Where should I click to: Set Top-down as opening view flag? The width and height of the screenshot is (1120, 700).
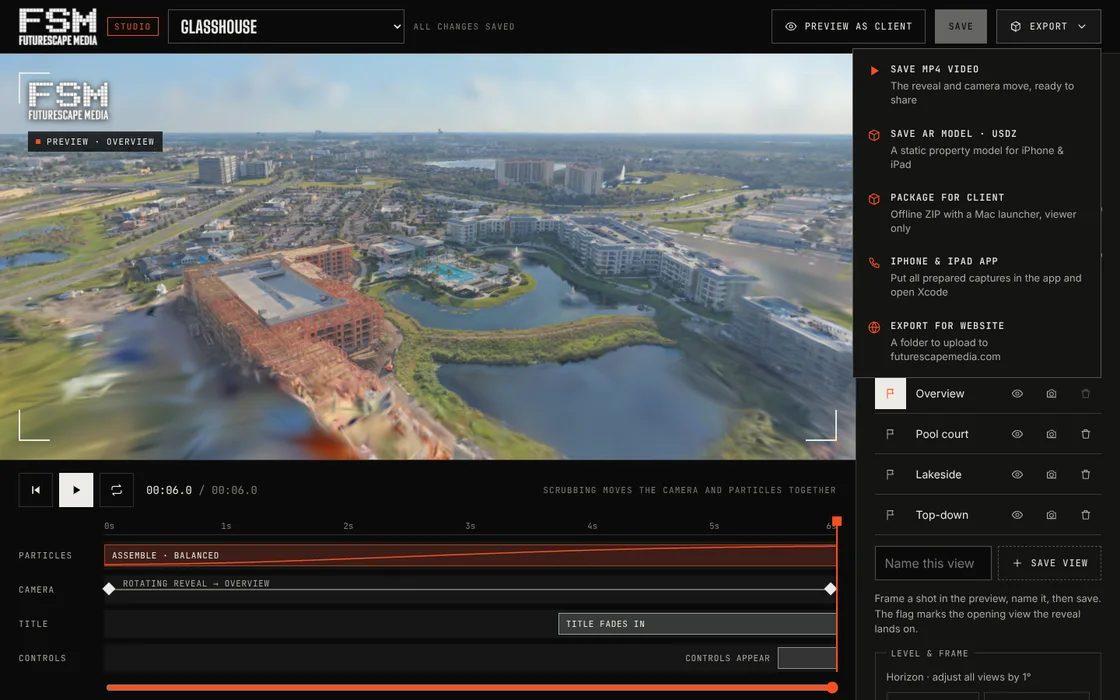coord(890,515)
